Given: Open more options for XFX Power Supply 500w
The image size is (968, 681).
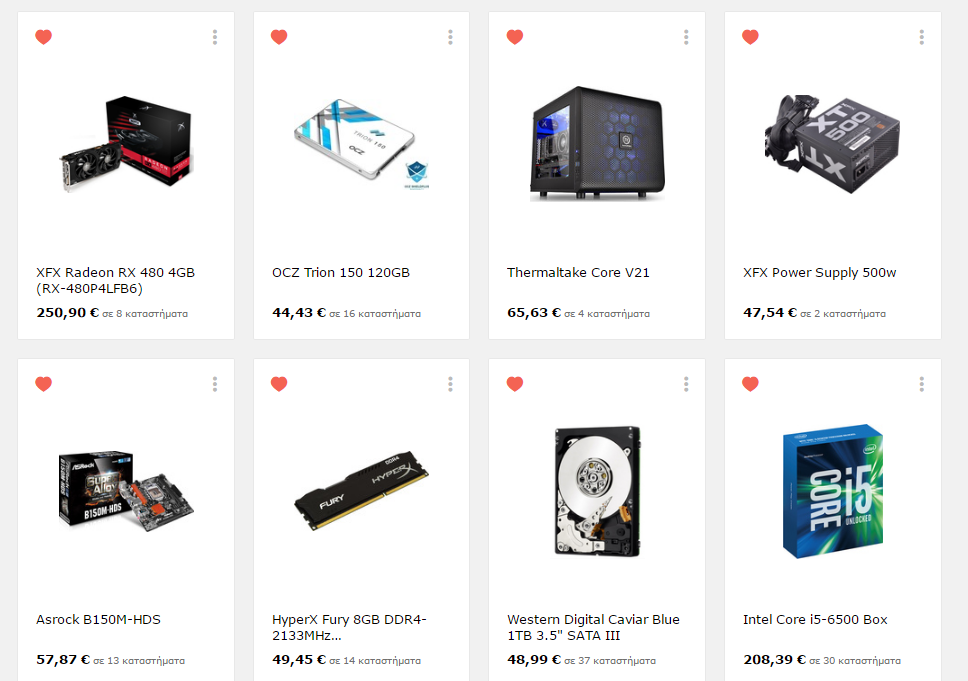Looking at the screenshot, I should 922,37.
